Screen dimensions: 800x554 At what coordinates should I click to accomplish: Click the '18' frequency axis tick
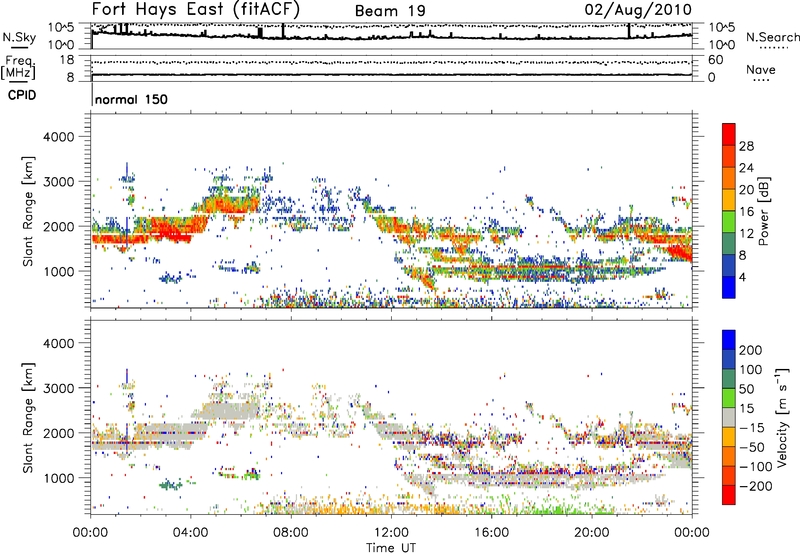66,60
